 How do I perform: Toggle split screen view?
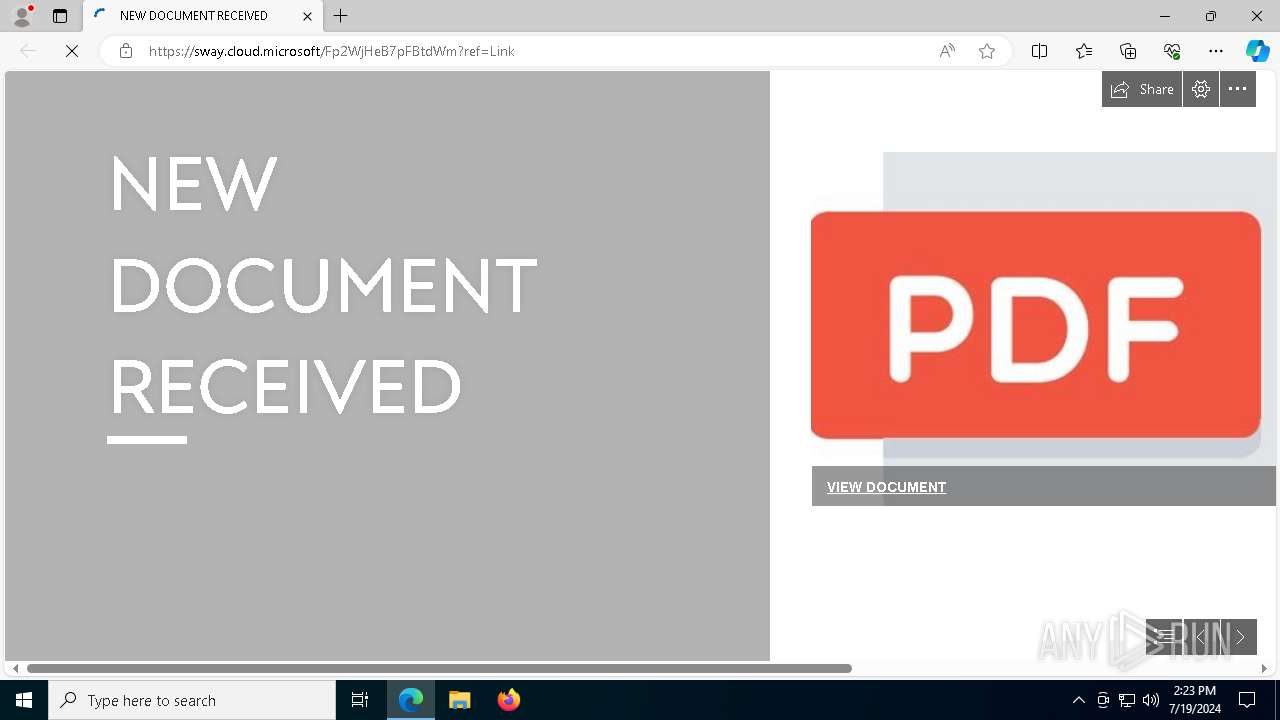1039,51
